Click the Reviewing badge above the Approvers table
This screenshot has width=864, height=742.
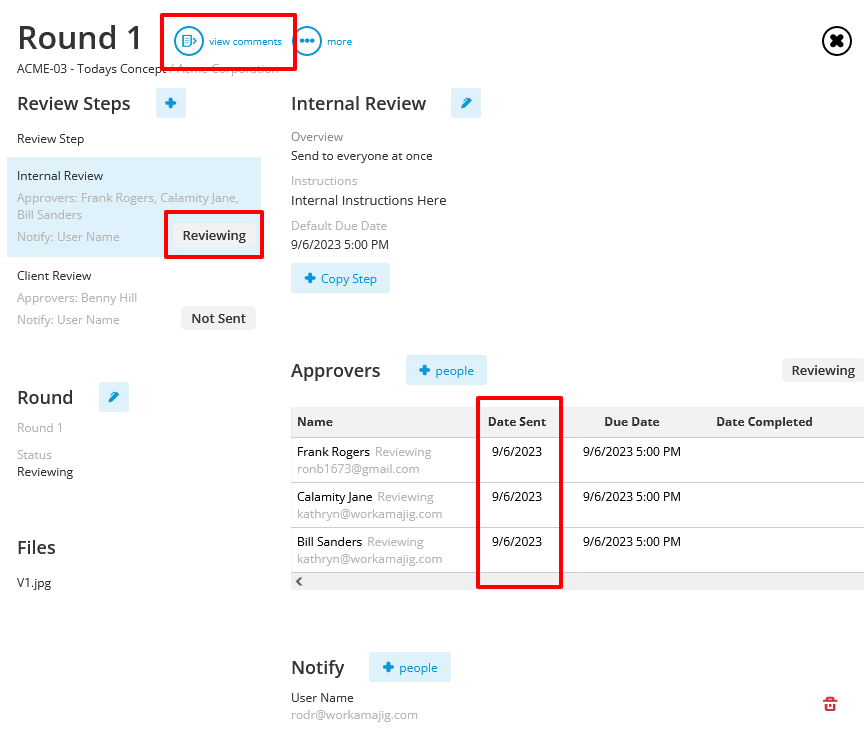pyautogui.click(x=822, y=370)
